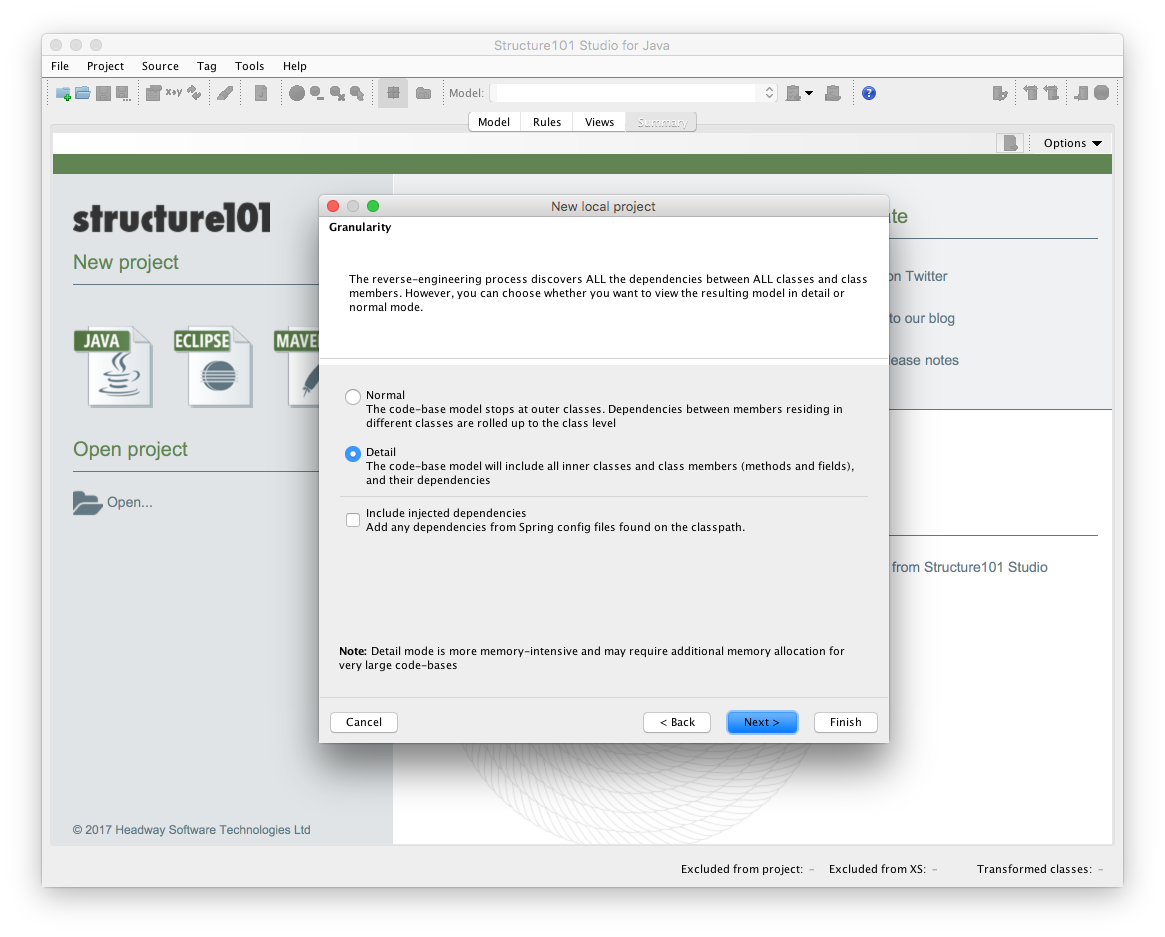
Task: Click the folder icon beside Open...
Action: tap(88, 502)
